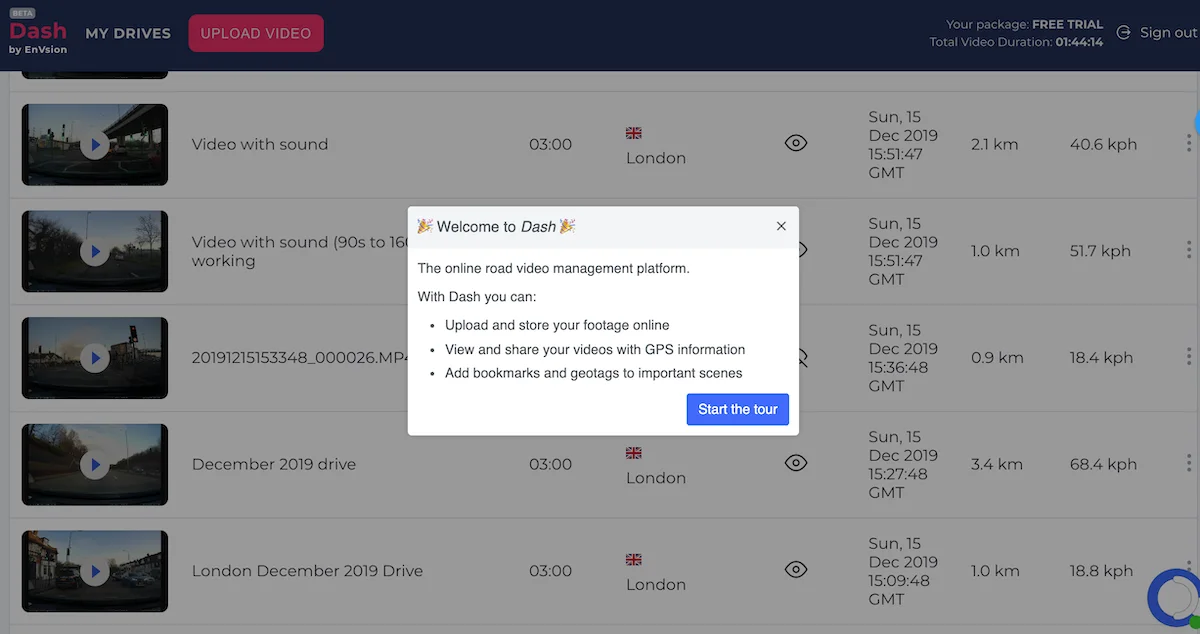Play the 'December 2019 drive' video thumbnail
The image size is (1200, 634).
click(x=95, y=465)
